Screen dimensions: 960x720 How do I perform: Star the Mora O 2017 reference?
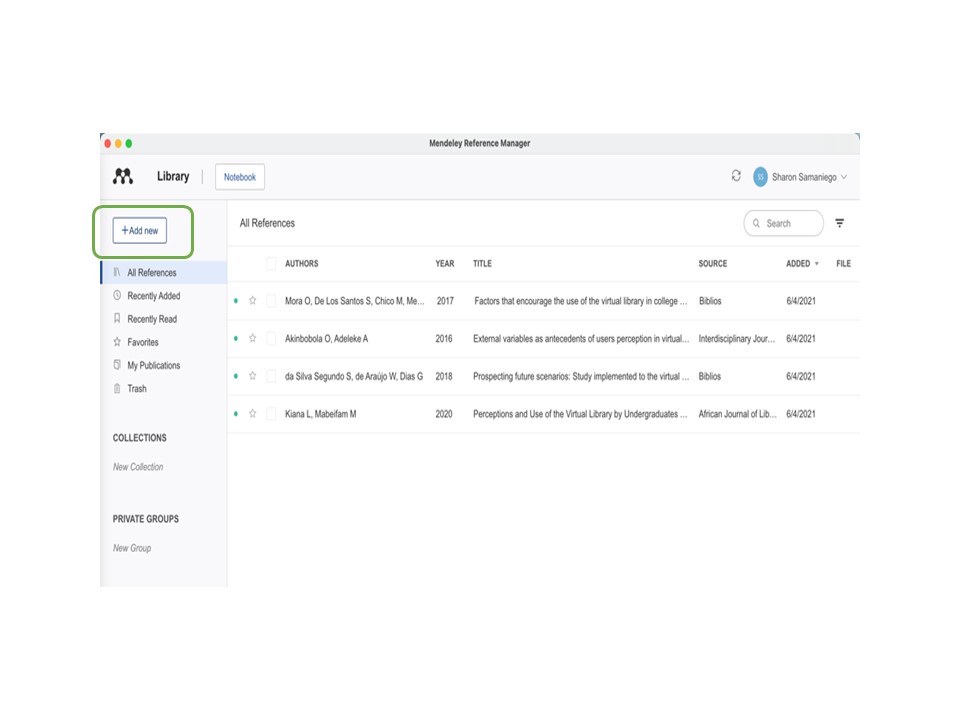[252, 301]
